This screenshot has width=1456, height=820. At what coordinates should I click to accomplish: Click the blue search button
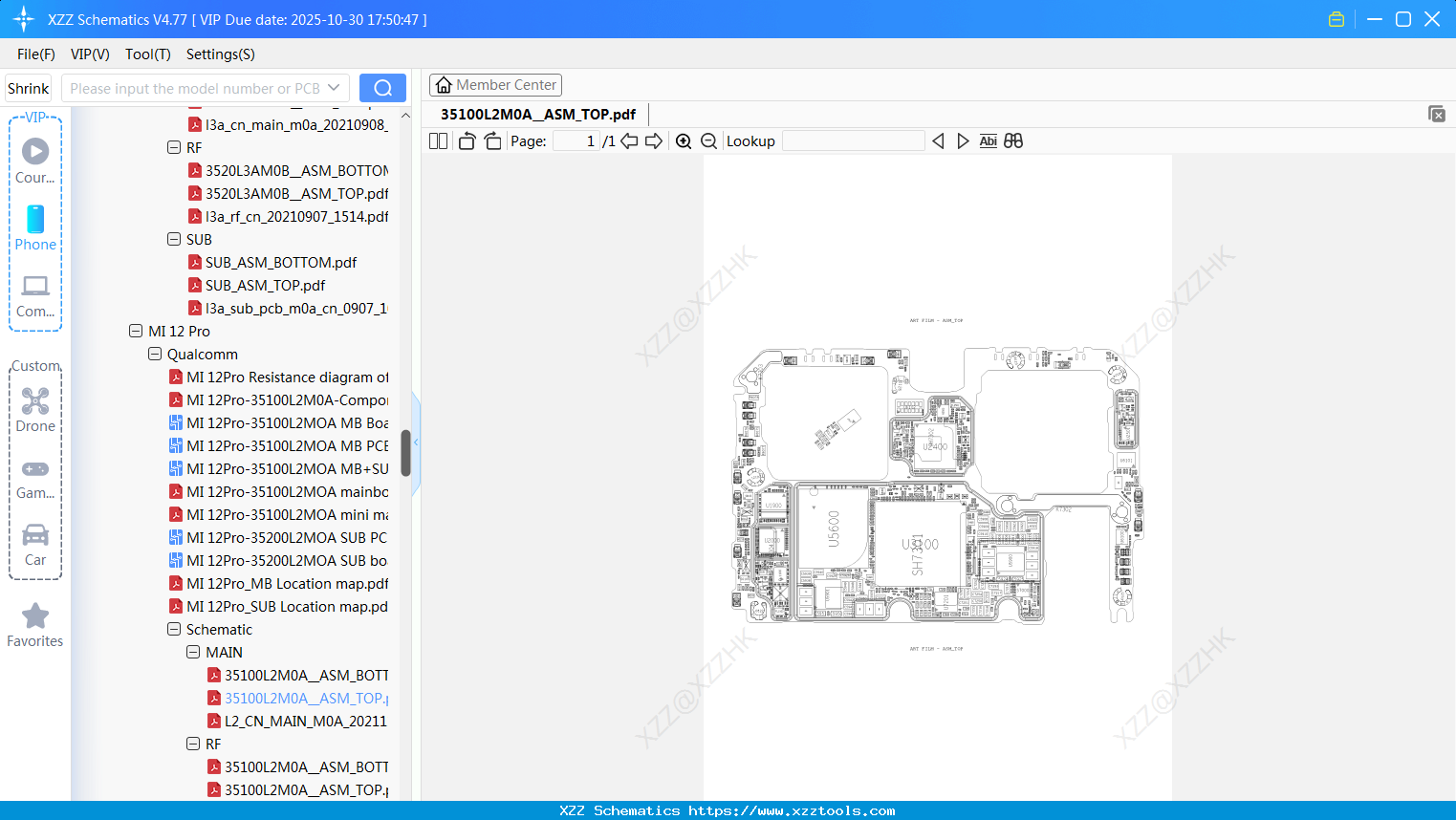click(x=382, y=88)
